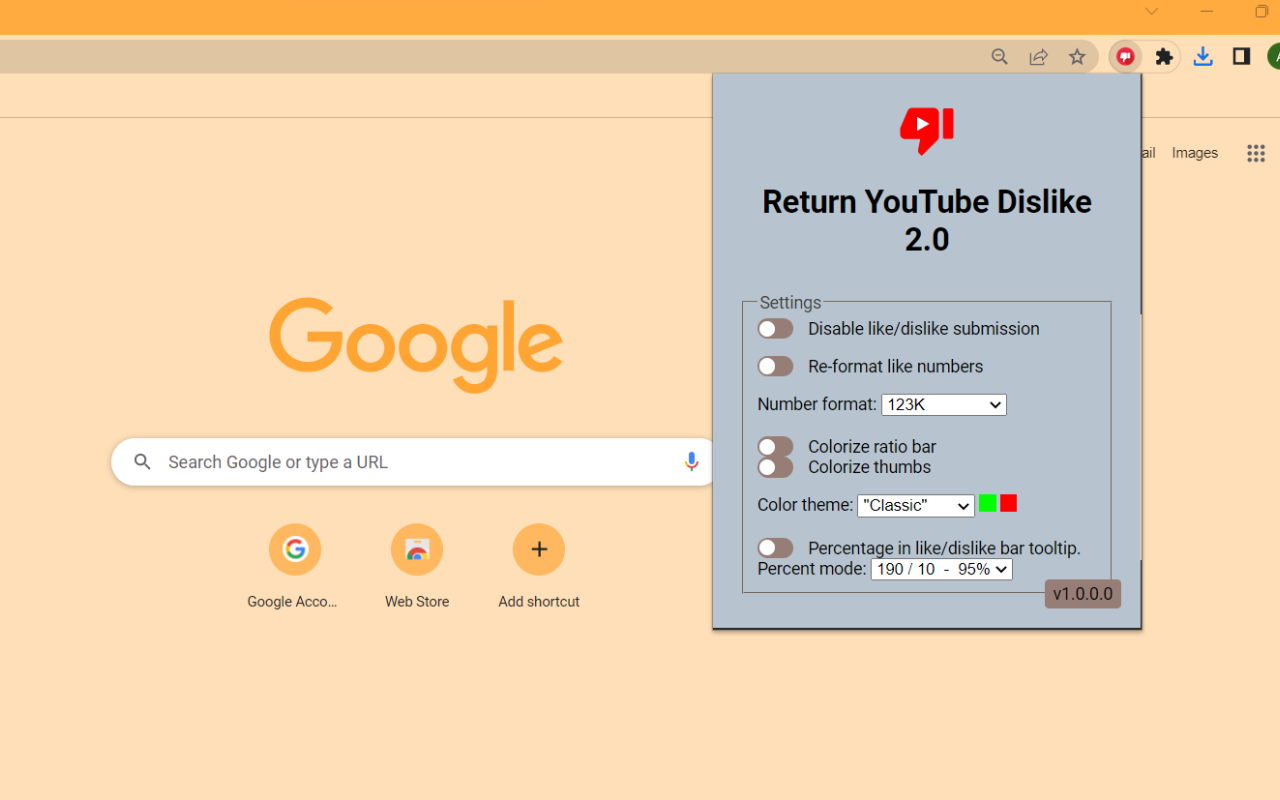Open the Percent mode dropdown
The height and width of the screenshot is (800, 1280).
tap(942, 569)
